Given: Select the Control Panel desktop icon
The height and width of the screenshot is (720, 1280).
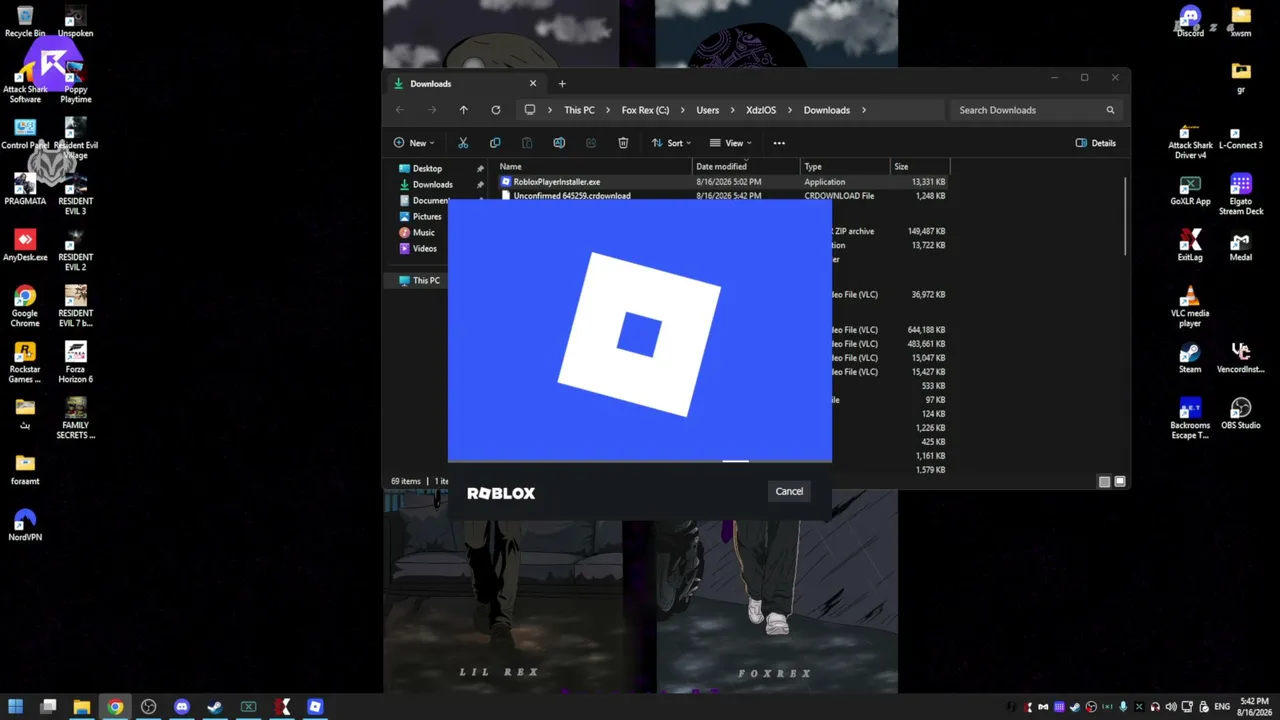Looking at the screenshot, I should click(x=25, y=134).
